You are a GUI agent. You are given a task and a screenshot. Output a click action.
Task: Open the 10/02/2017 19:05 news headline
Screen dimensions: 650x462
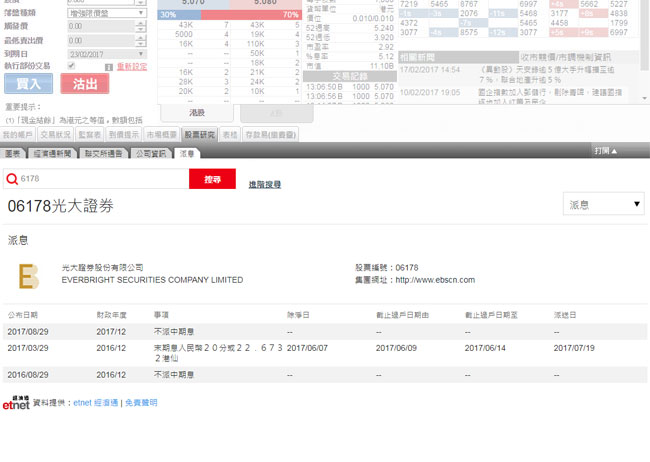549,97
